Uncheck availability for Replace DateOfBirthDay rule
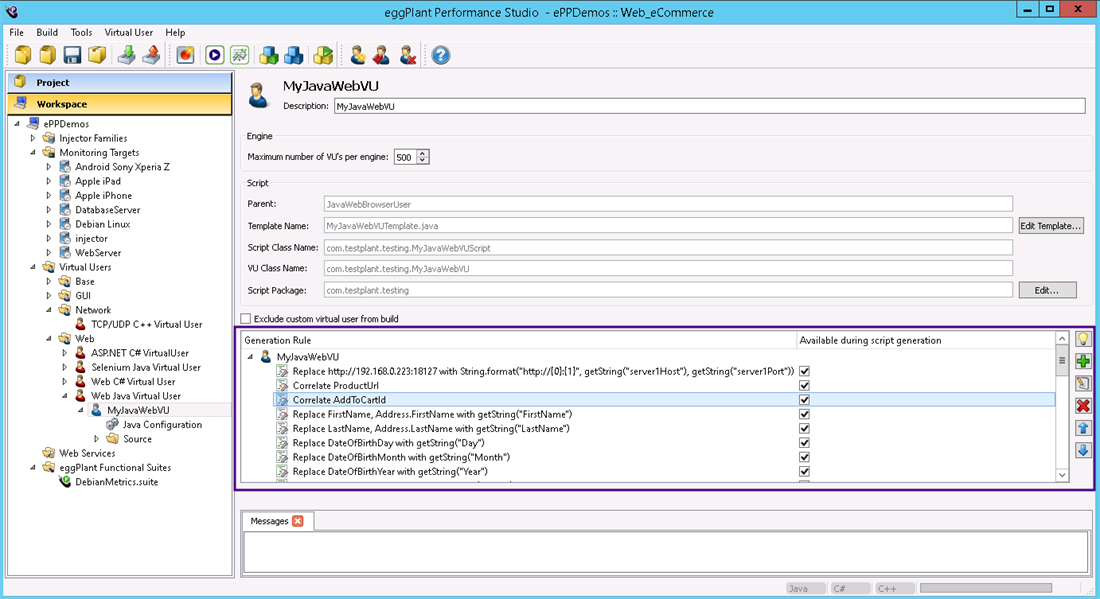Image resolution: width=1100 pixels, height=599 pixels. [804, 443]
